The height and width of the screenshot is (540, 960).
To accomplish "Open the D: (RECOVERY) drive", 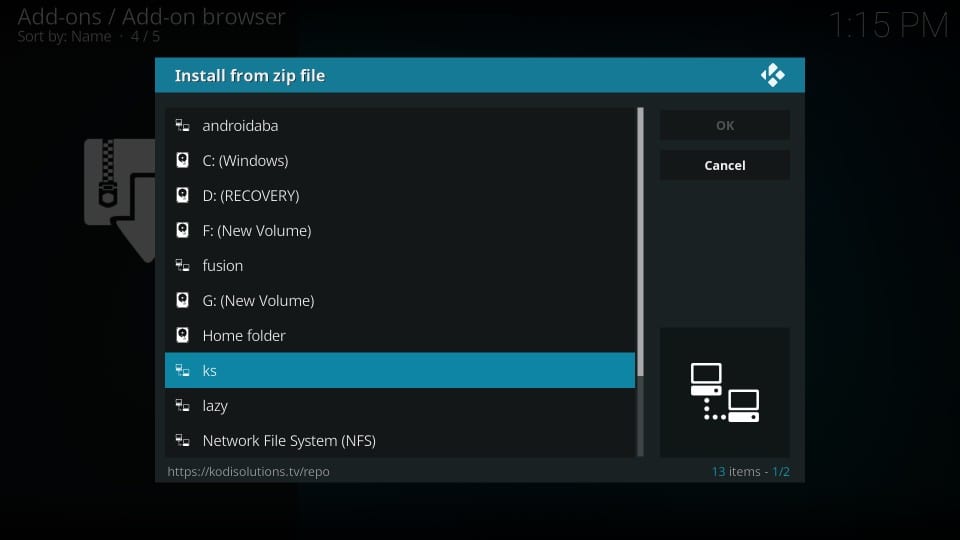I will (400, 195).
